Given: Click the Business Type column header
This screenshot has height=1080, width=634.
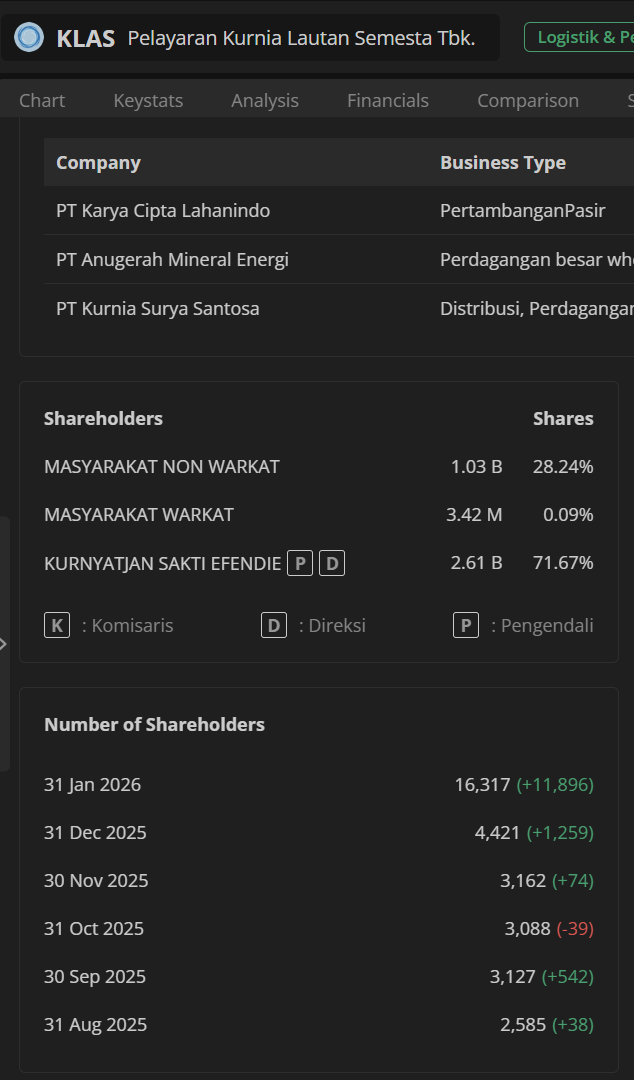Looking at the screenshot, I should [x=503, y=162].
